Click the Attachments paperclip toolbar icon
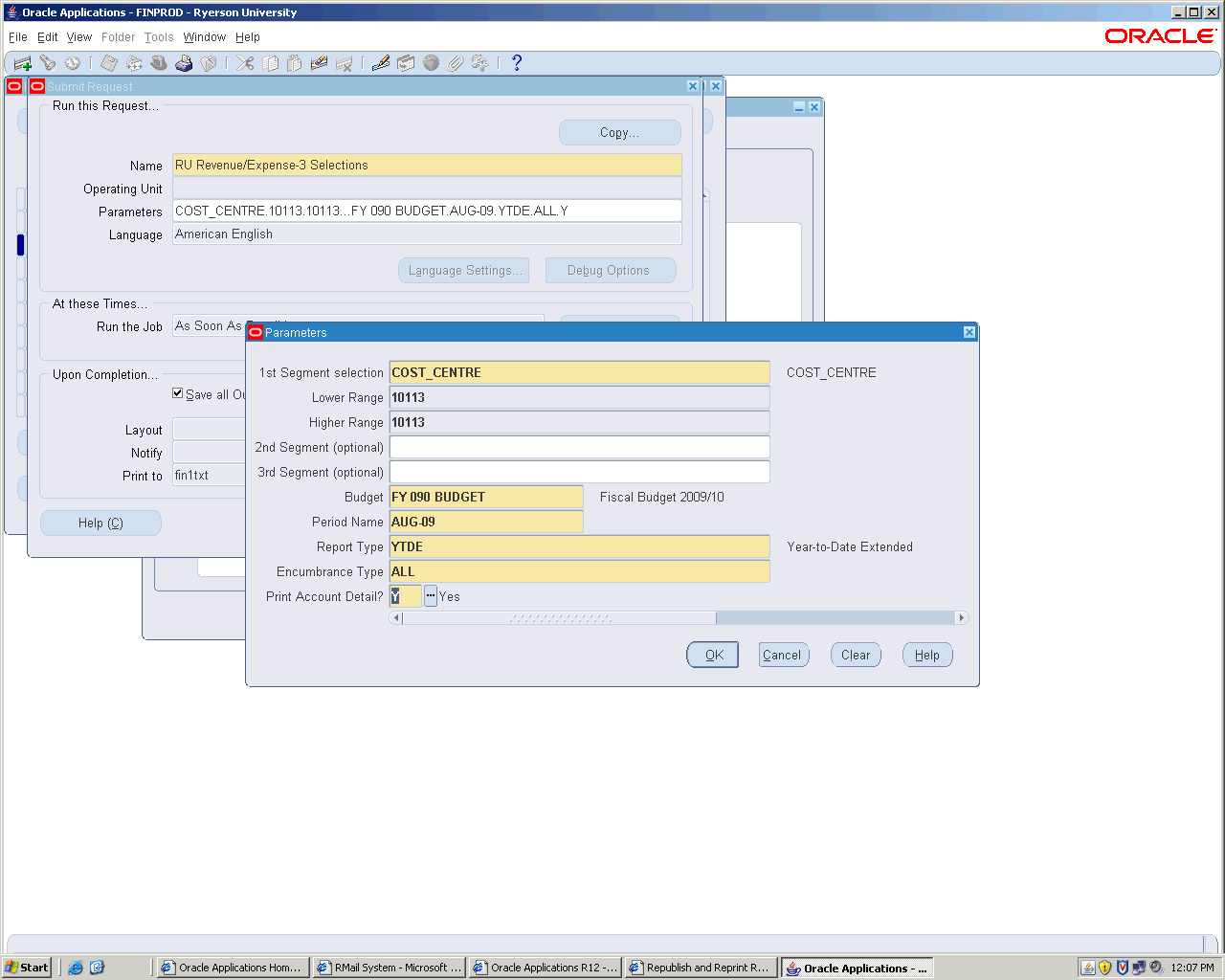Screen dimensions: 1225x980 pyautogui.click(x=456, y=63)
